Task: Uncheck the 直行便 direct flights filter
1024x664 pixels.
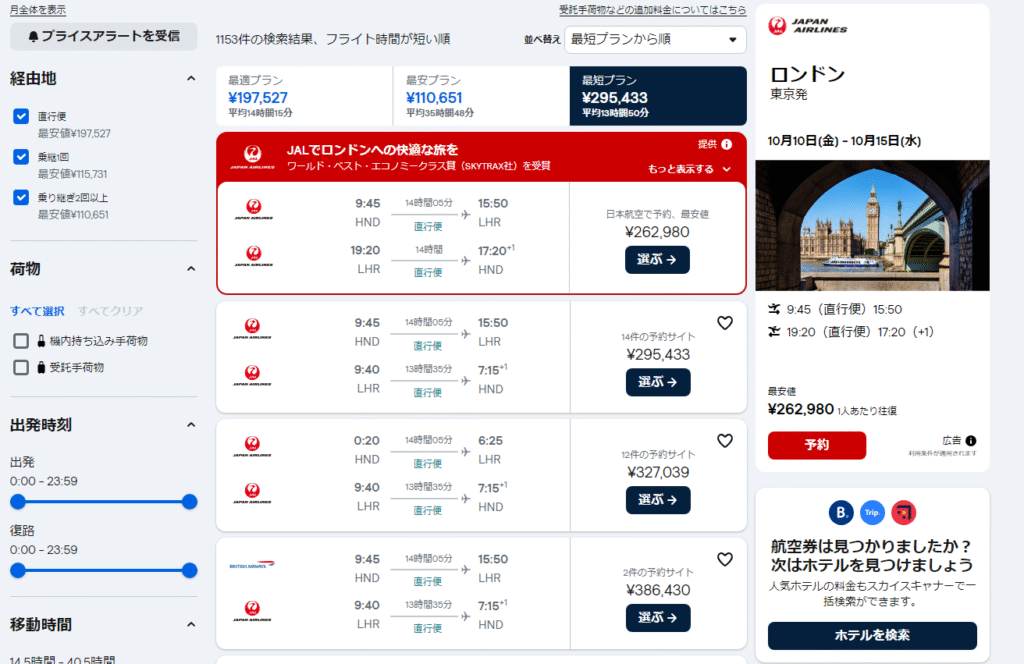Action: click(21, 116)
